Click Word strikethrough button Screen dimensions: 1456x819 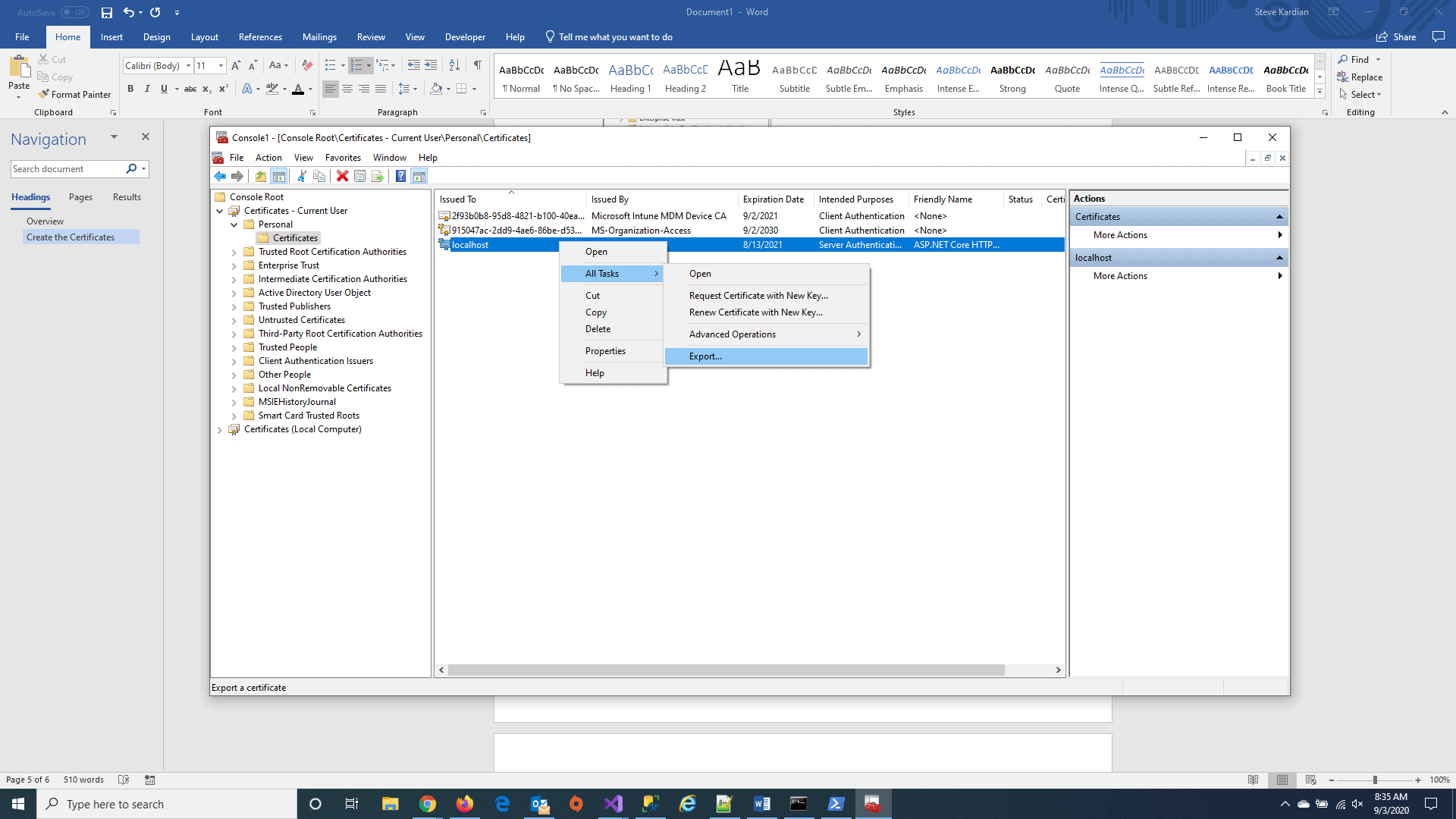click(x=190, y=89)
